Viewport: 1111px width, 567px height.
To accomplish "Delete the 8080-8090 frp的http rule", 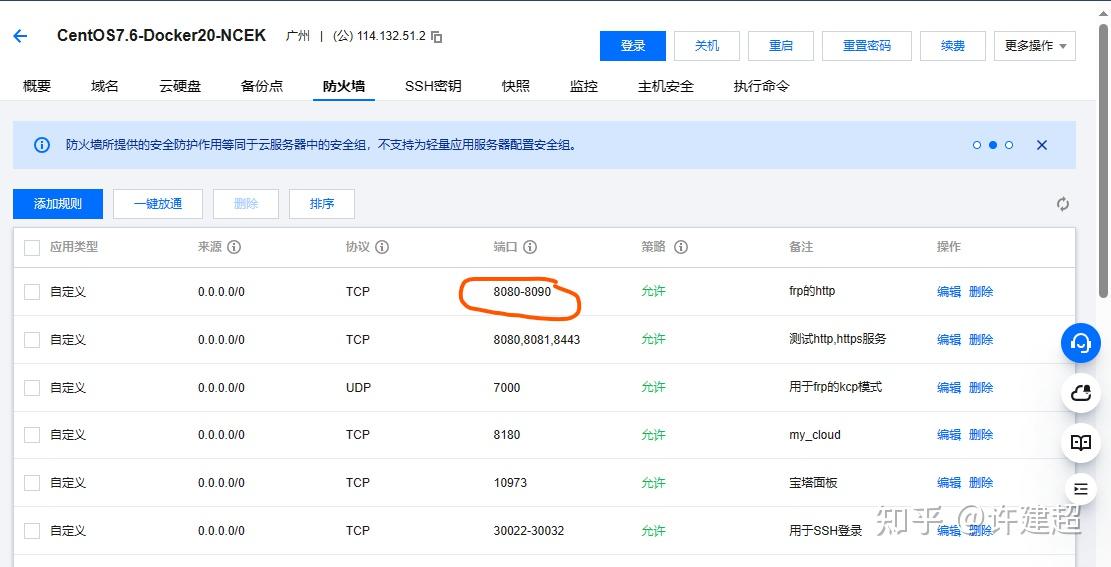I will point(981,291).
